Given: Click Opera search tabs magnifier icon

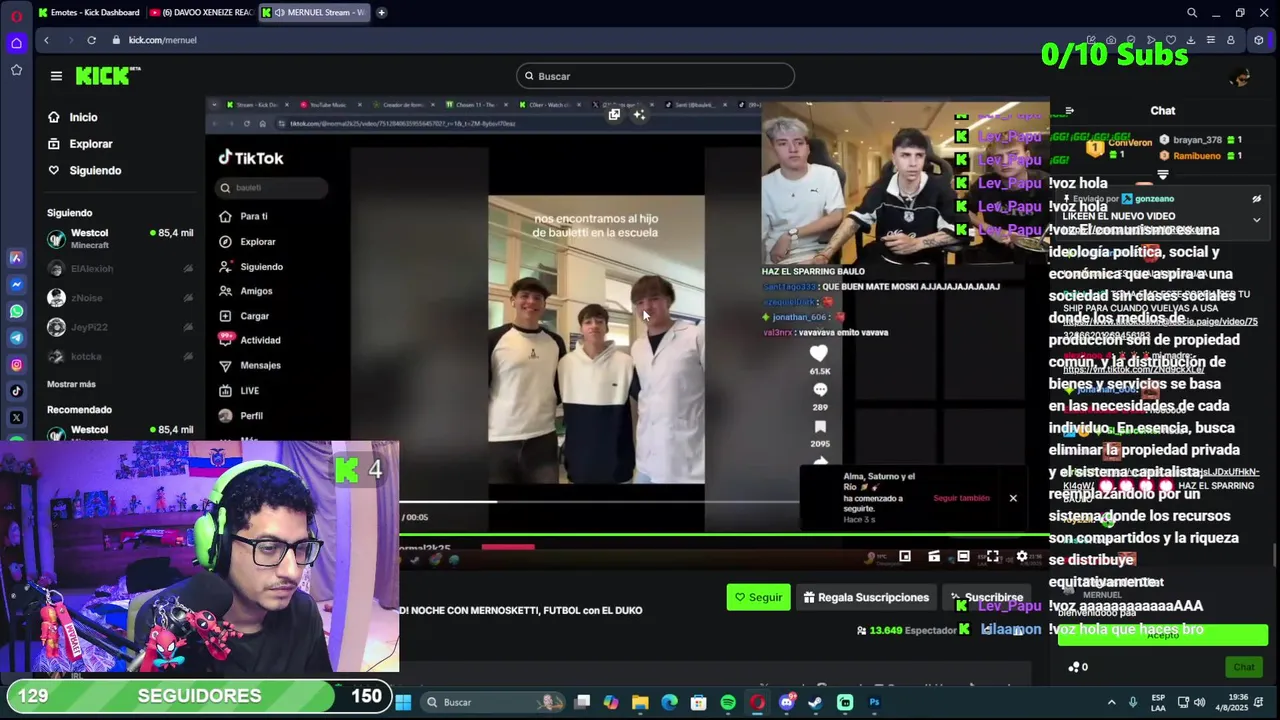Looking at the screenshot, I should 1192,13.
